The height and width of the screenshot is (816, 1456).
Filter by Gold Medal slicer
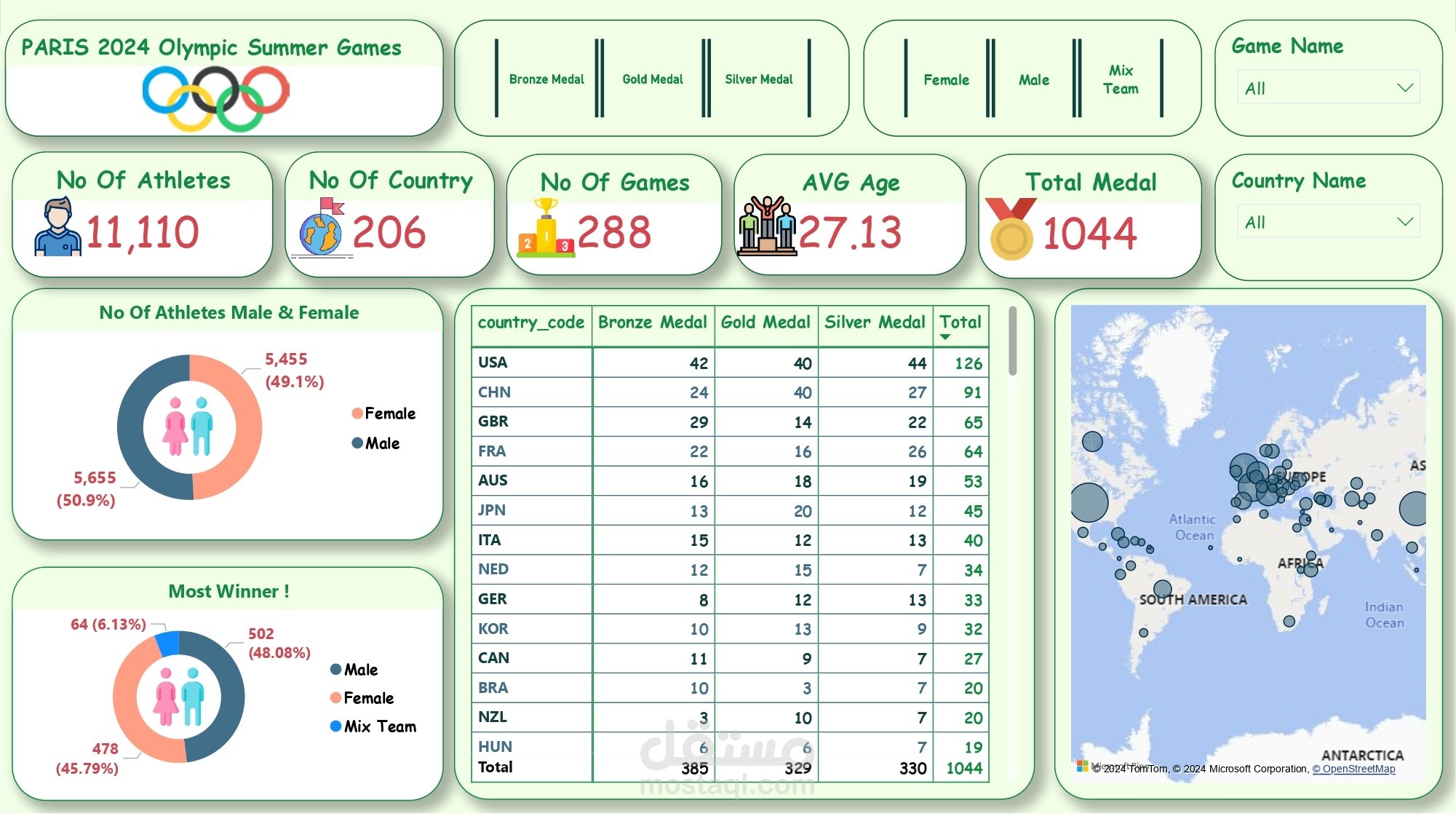pos(653,79)
